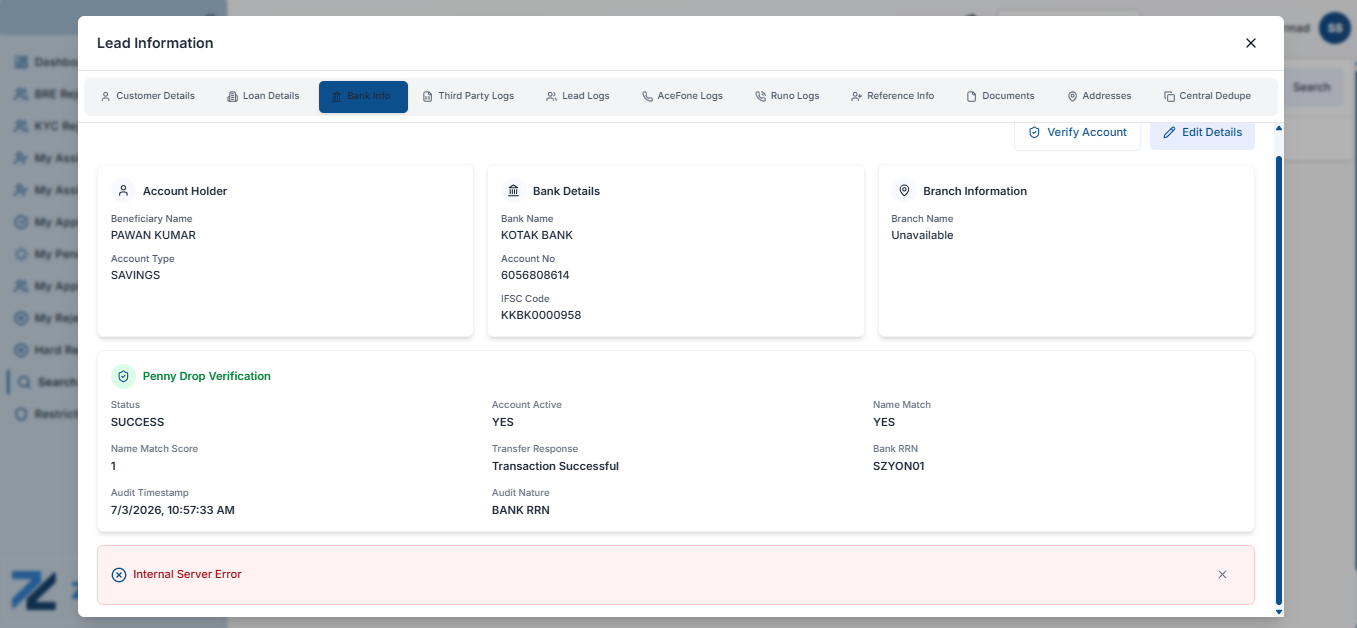
Task: Click the shield icon in Verify Account
Action: coord(1035,133)
